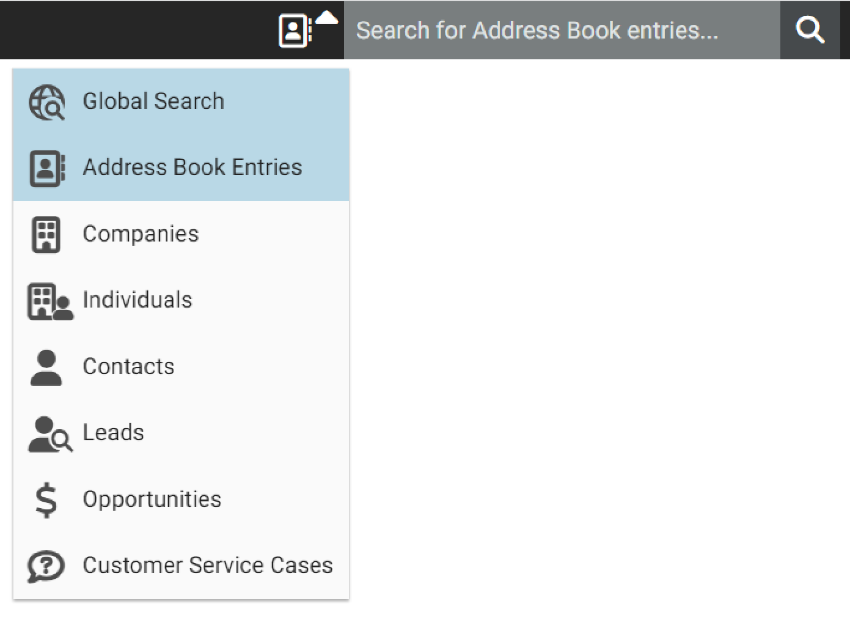This screenshot has height=620, width=850.
Task: Click the Companies building icon
Action: tap(46, 234)
